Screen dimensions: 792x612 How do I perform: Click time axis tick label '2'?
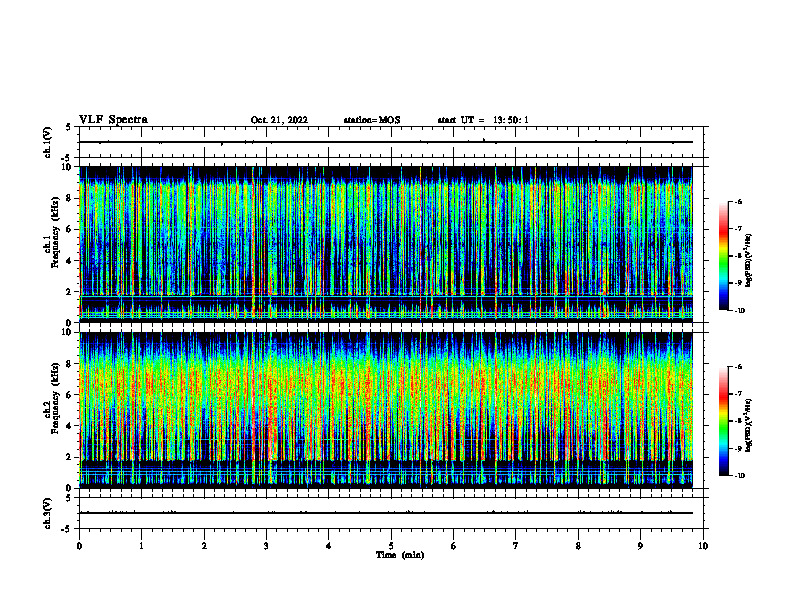[x=204, y=546]
